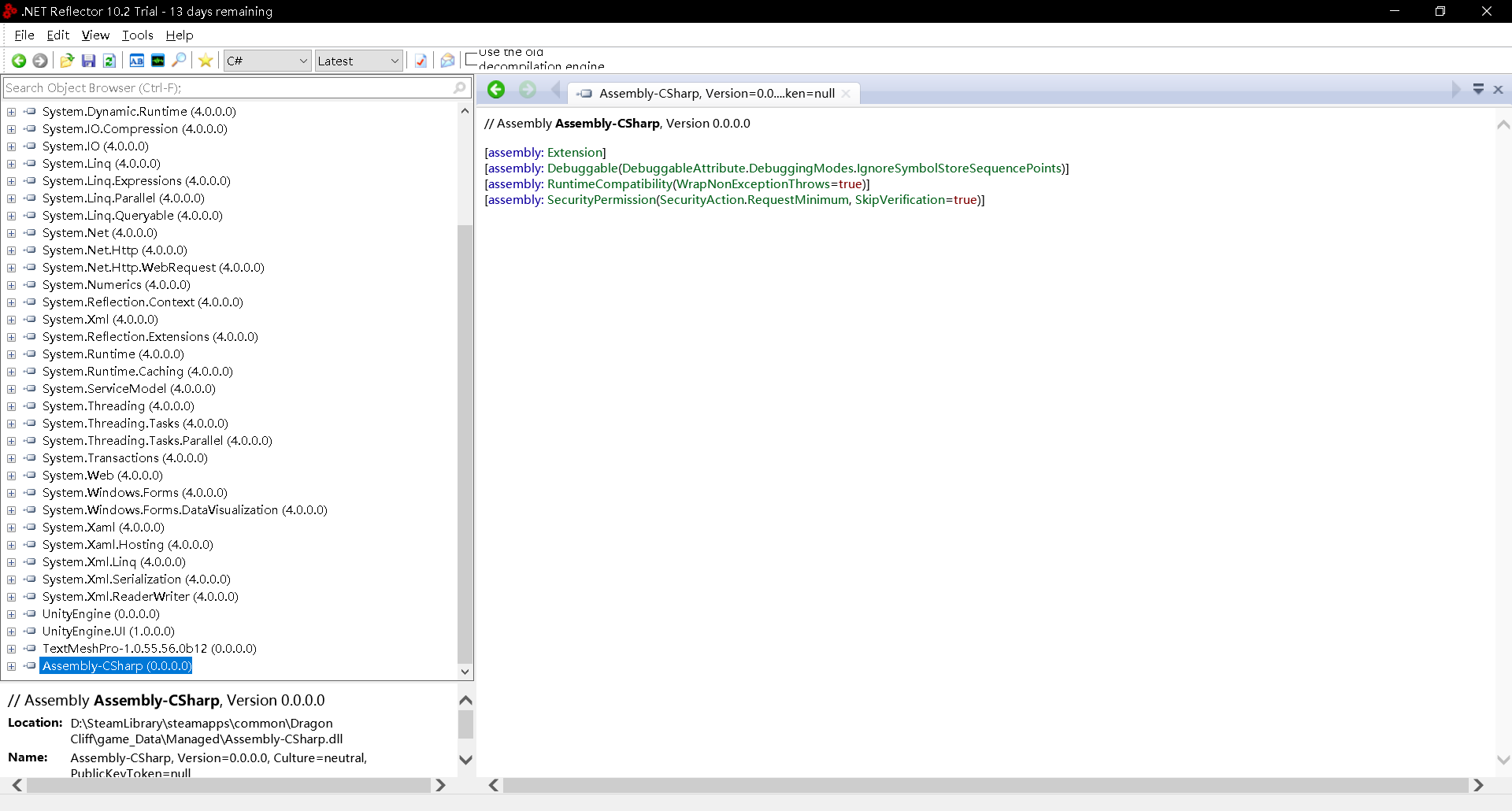Click the green Back arrow in the main toolbar
Image resolution: width=1512 pixels, height=811 pixels.
tap(19, 61)
